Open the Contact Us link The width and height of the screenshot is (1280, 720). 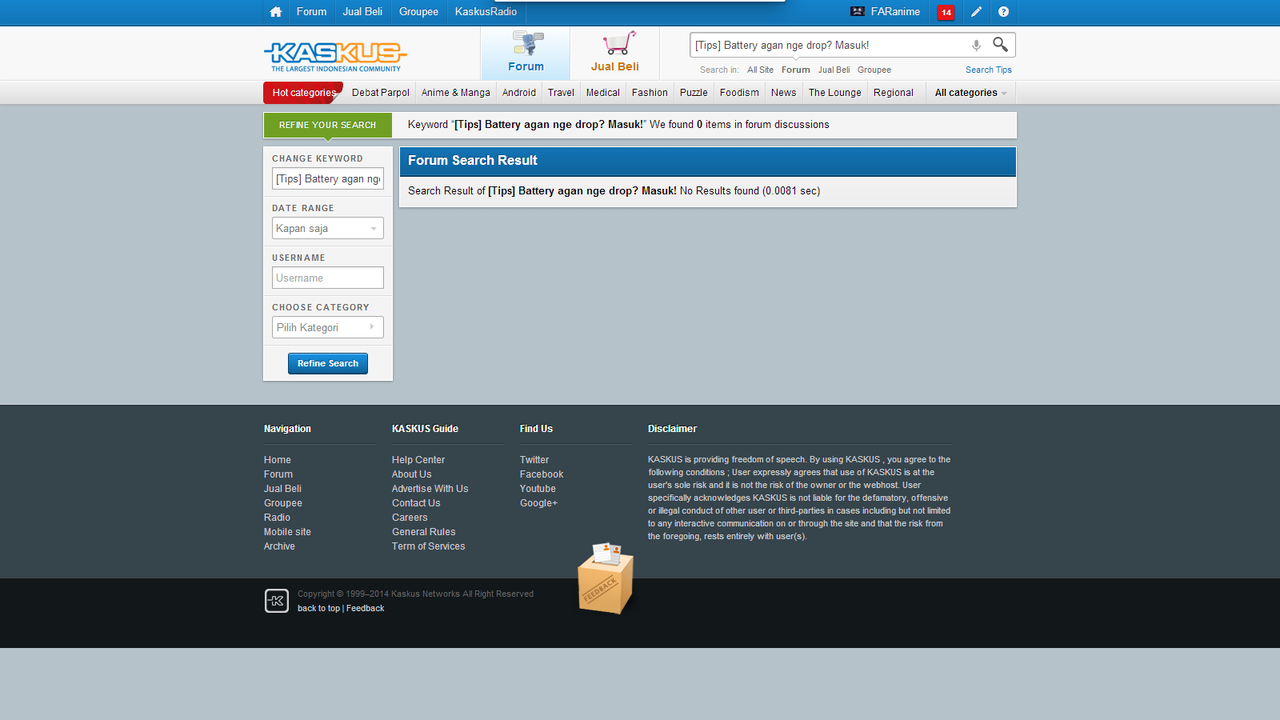click(x=416, y=503)
